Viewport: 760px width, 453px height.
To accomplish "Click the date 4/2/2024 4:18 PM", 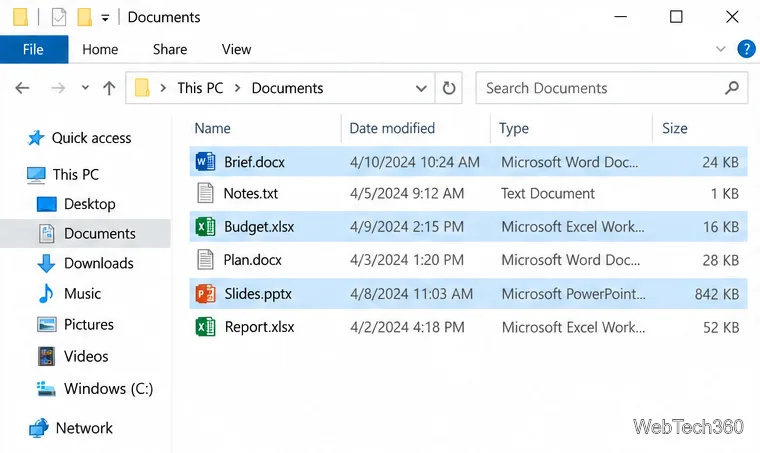I will tap(408, 327).
